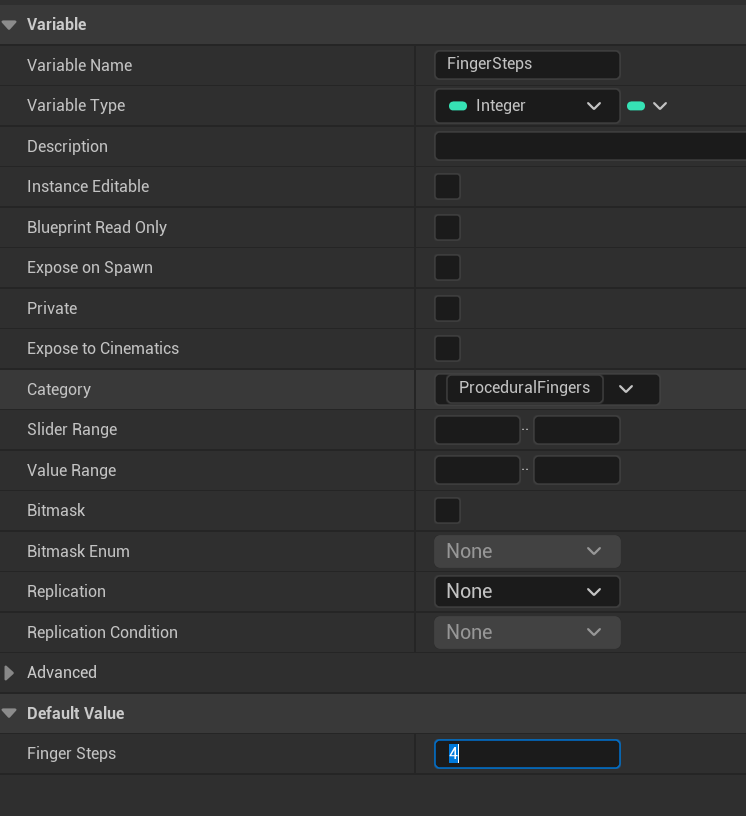Viewport: 746px width, 816px height.
Task: Open the Category dropdown arrow
Action: (627, 389)
